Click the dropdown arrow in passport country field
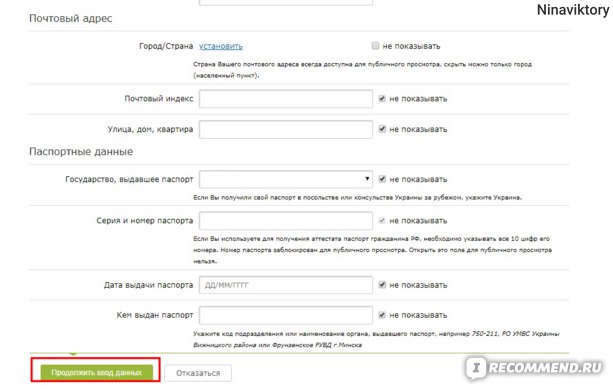Viewport: 613px width, 389px height. click(367, 179)
